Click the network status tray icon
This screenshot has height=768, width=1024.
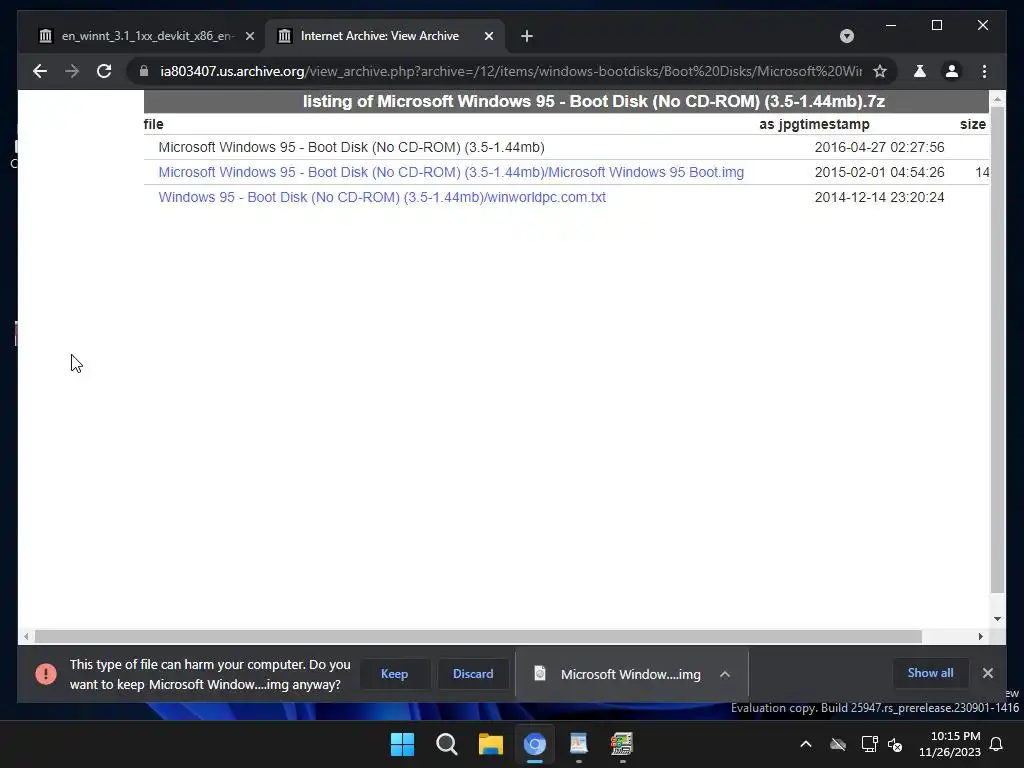pos(869,744)
